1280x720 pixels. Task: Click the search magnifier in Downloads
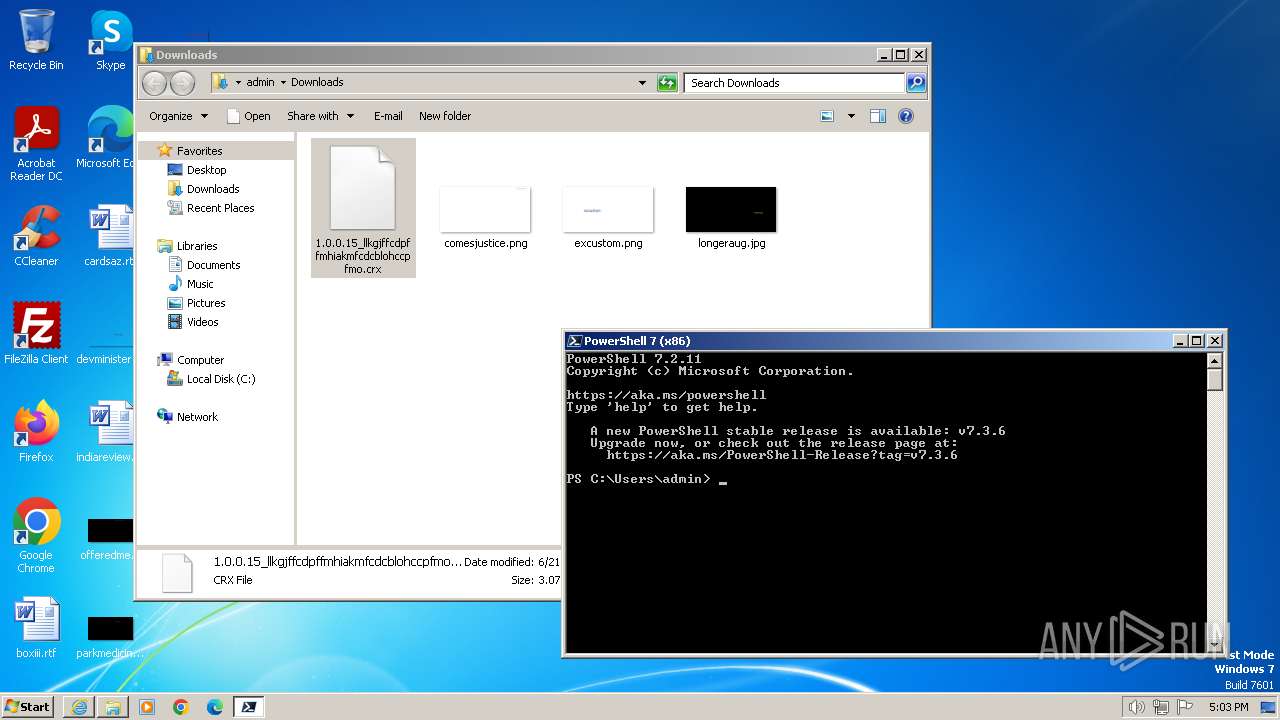[915, 83]
